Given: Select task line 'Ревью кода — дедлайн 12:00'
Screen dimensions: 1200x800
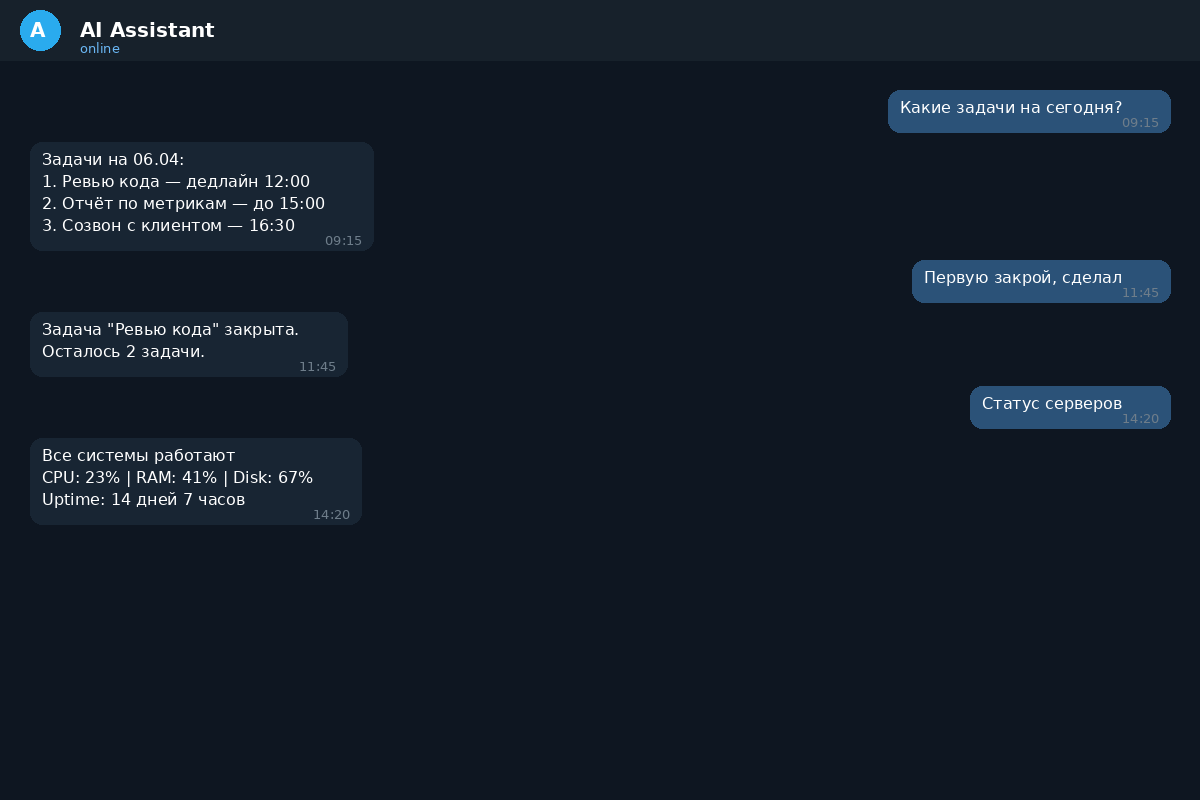Looking at the screenshot, I should [x=176, y=181].
